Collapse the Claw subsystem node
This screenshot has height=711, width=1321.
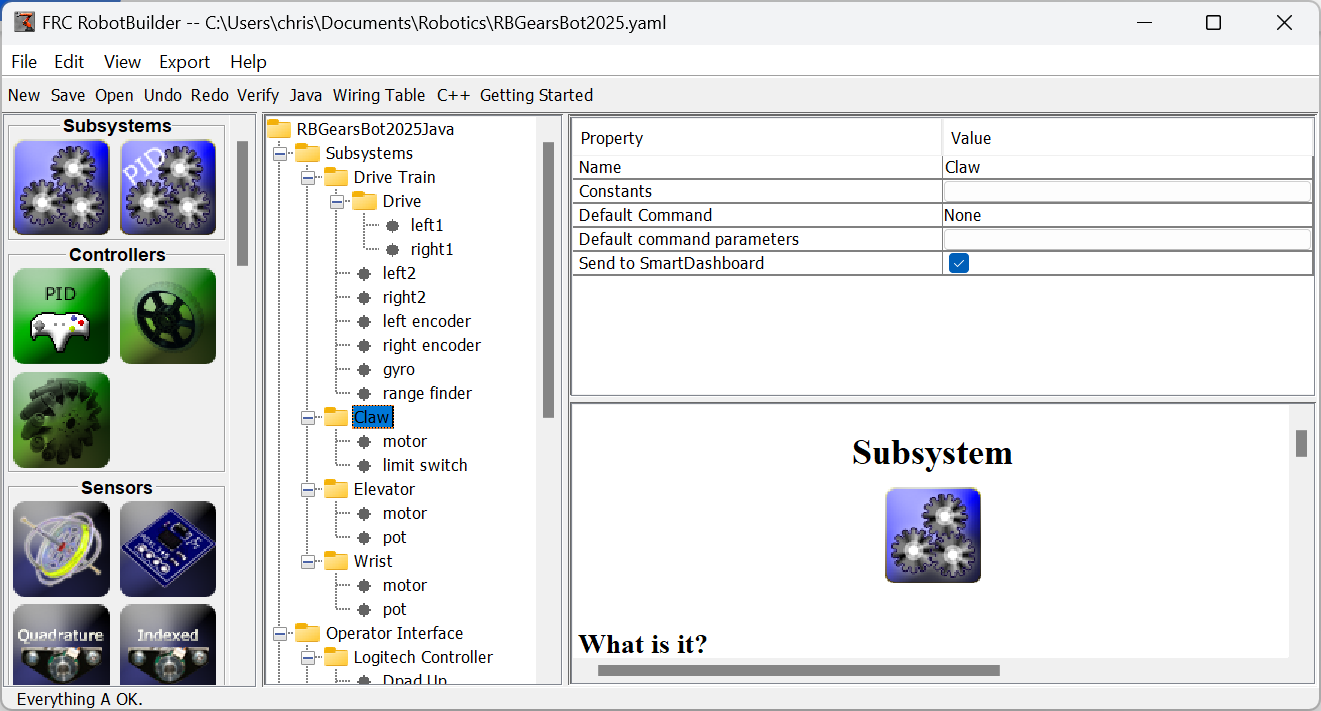click(307, 417)
